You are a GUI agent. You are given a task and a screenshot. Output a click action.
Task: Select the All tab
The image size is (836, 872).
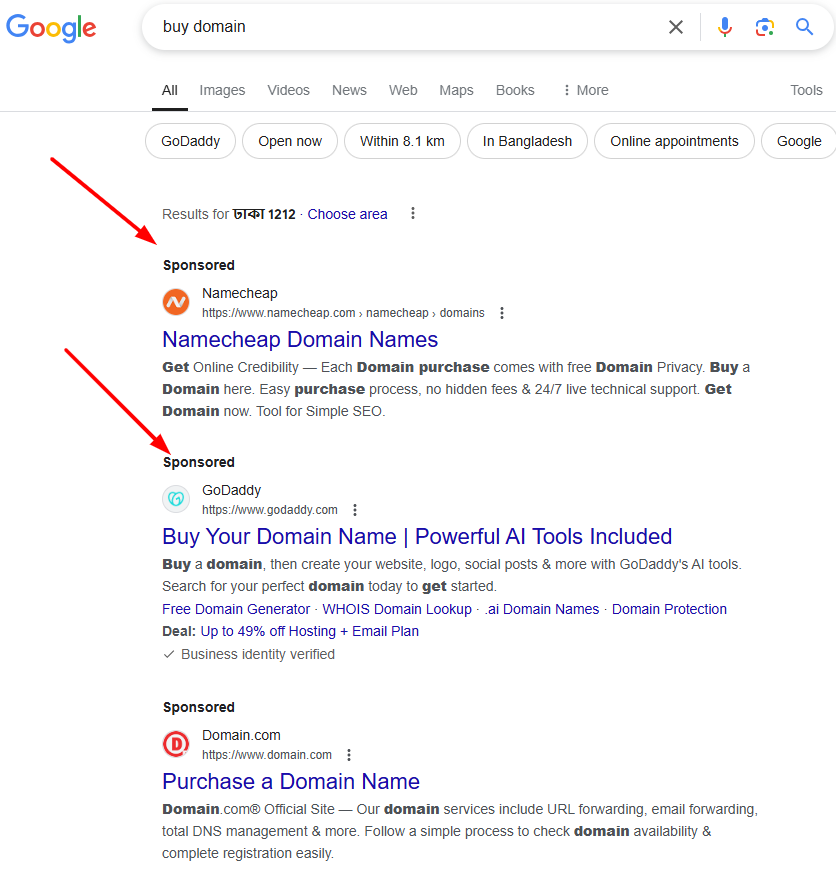click(x=170, y=90)
